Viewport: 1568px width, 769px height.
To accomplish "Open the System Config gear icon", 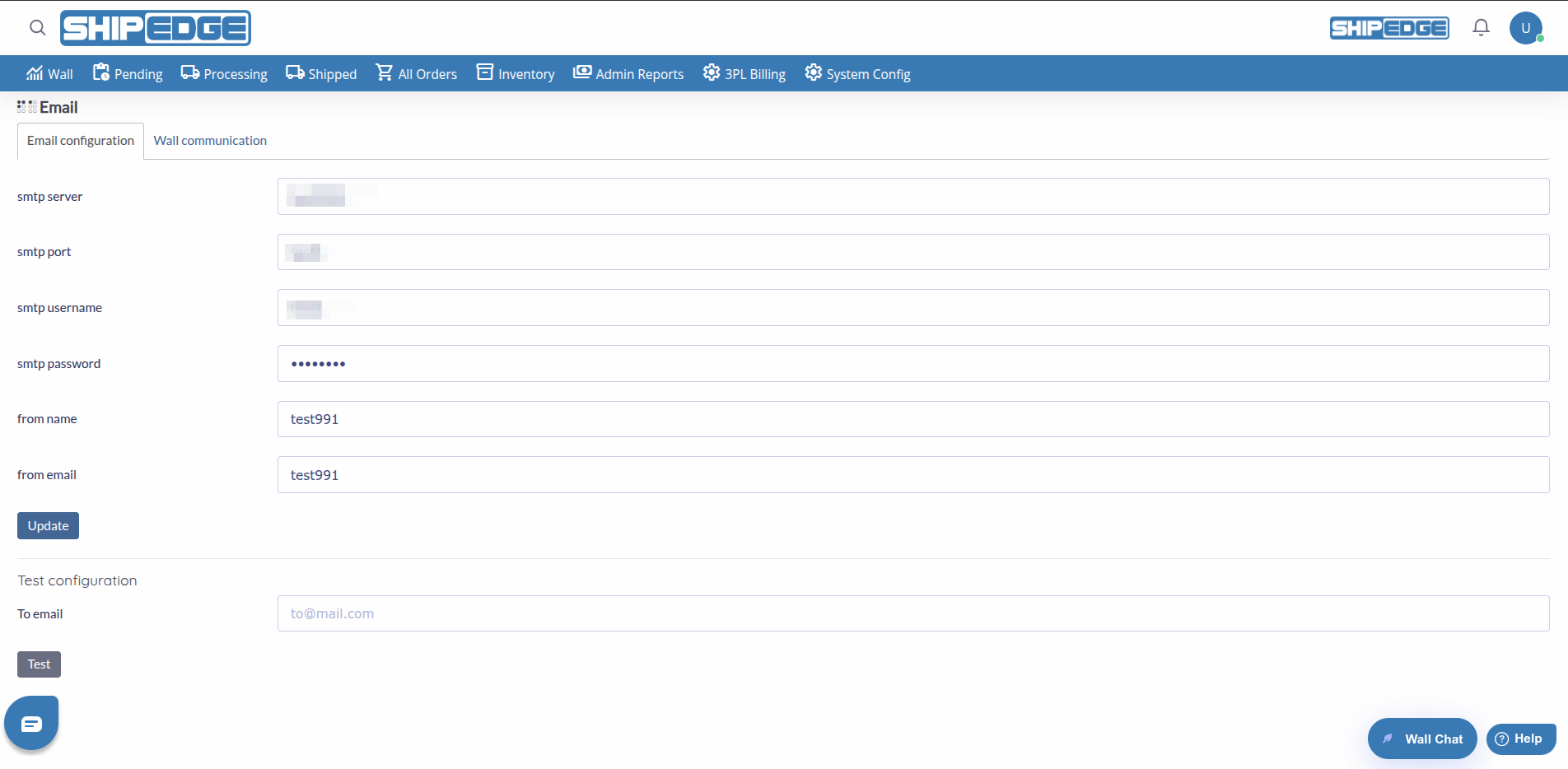I will (813, 72).
